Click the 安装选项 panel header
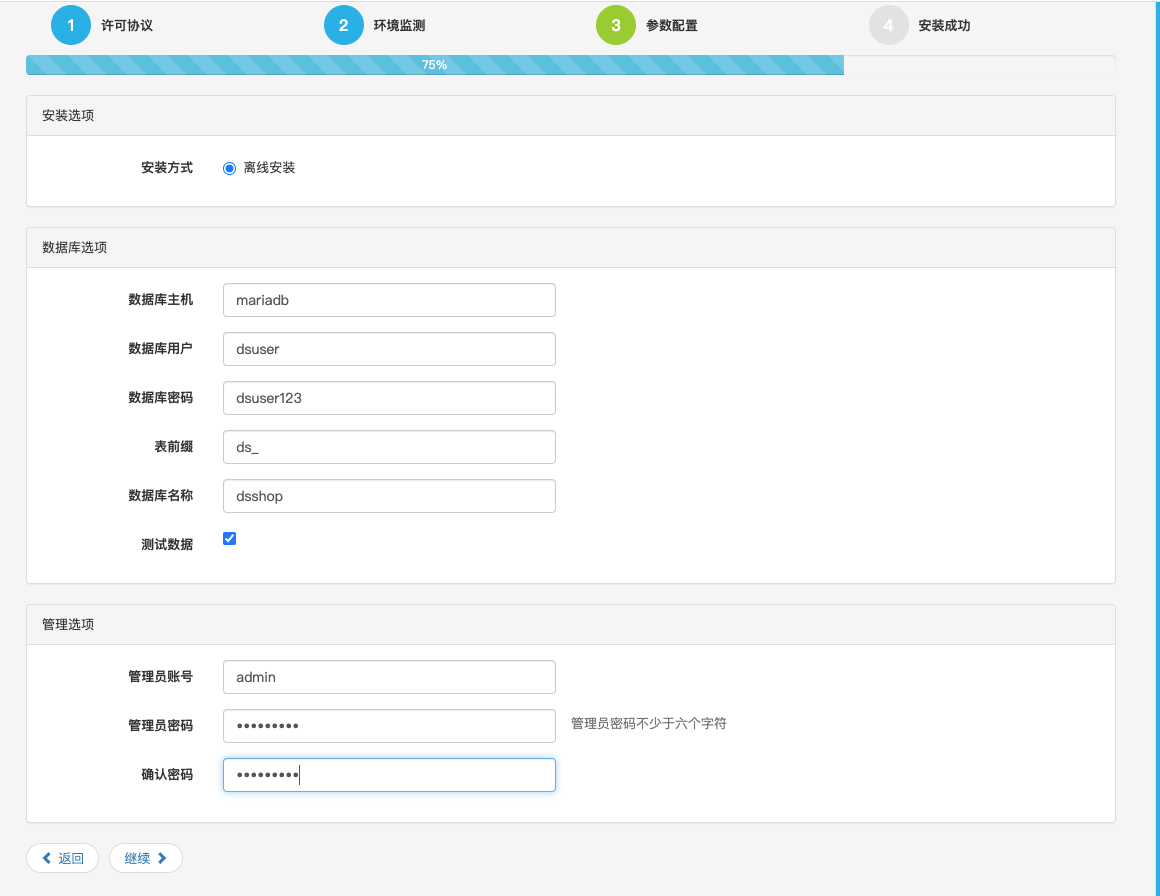 pos(571,115)
